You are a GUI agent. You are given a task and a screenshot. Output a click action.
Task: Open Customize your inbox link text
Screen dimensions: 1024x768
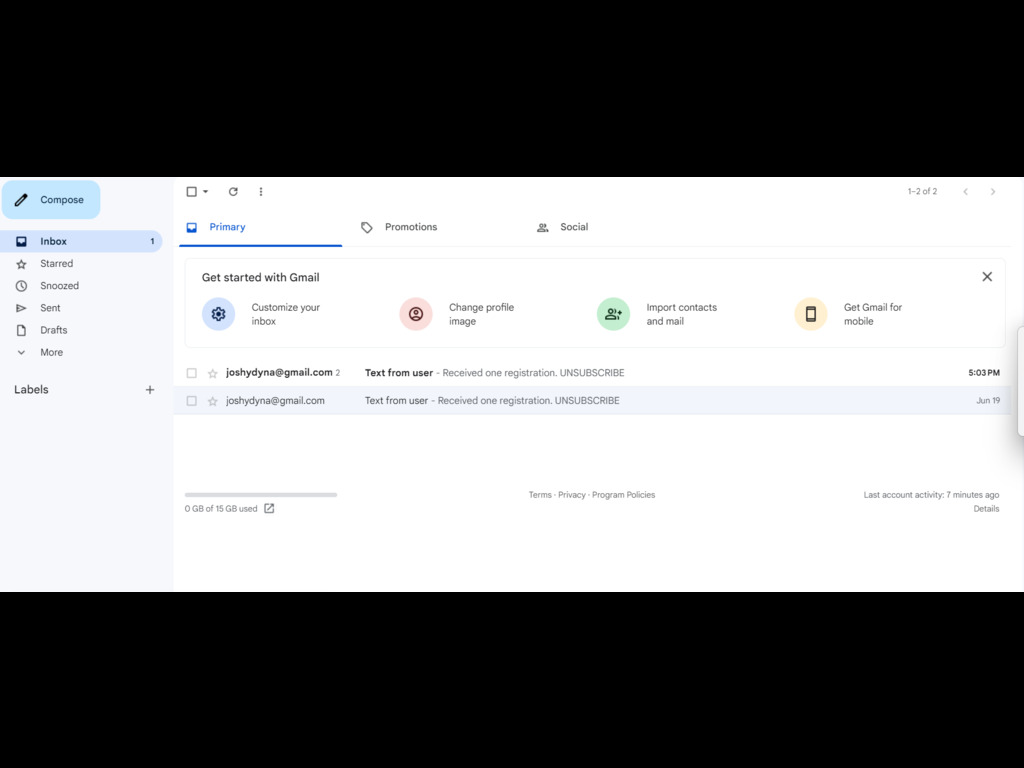[285, 314]
